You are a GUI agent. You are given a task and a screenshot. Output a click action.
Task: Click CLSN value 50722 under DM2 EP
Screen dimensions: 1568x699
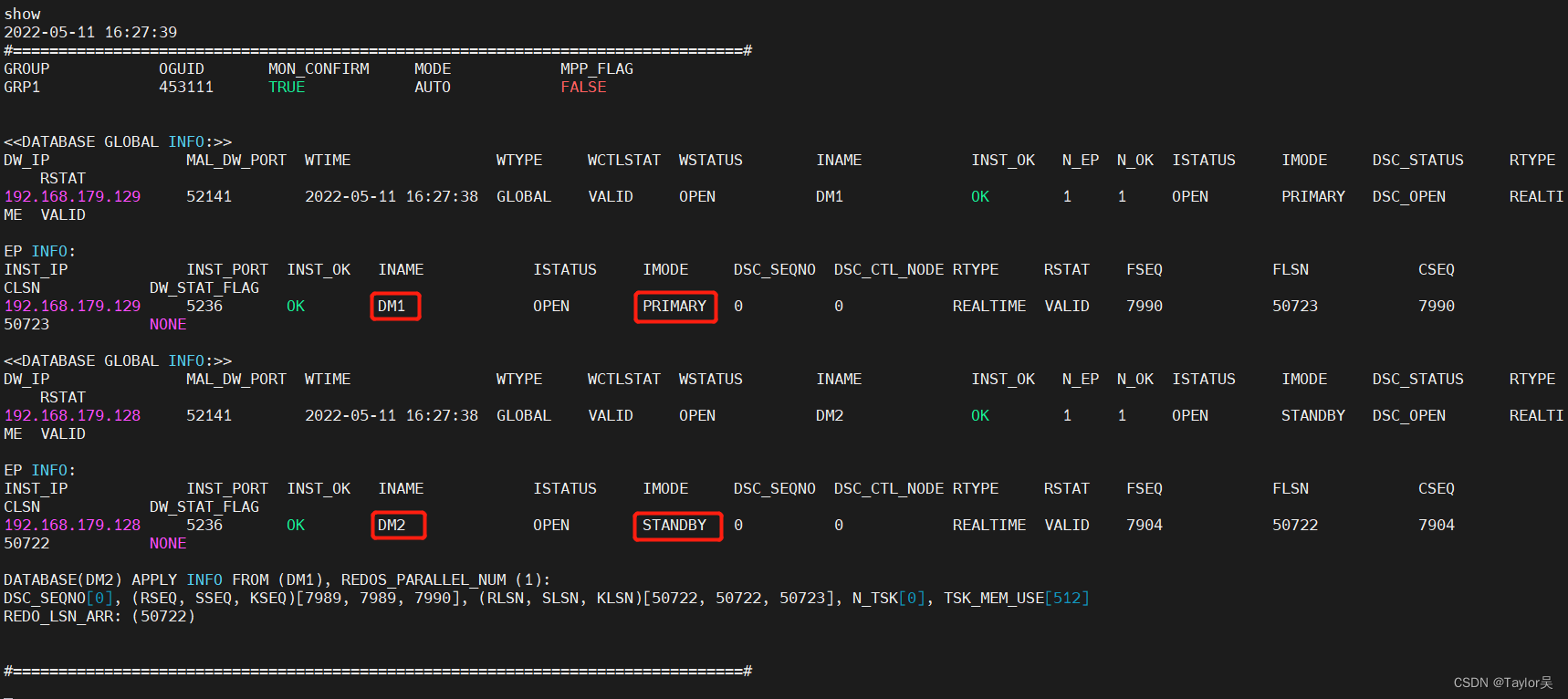pyautogui.click(x=26, y=544)
